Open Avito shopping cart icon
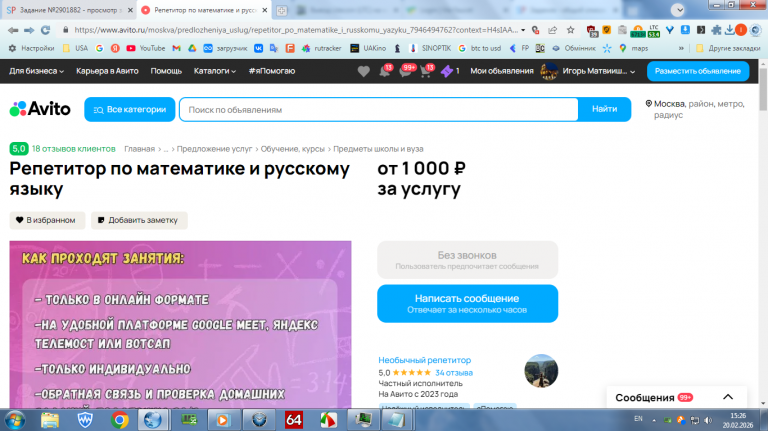The height and width of the screenshot is (431, 768). pos(426,72)
